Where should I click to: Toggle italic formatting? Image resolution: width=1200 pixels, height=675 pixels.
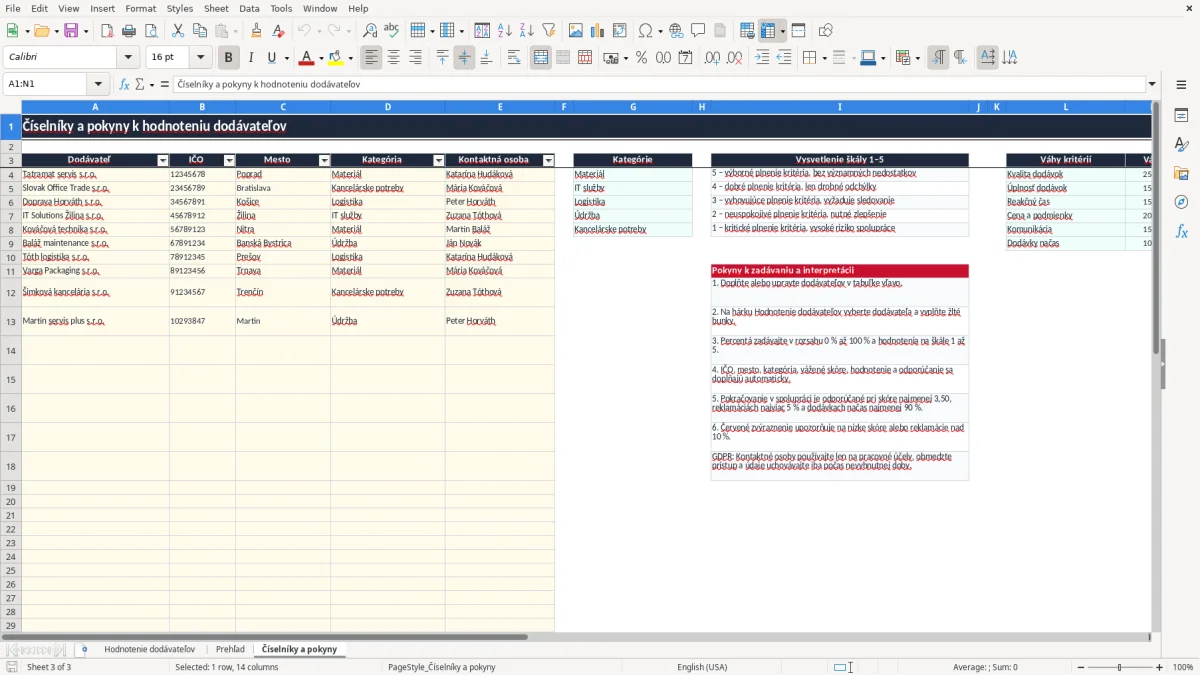[x=250, y=58]
